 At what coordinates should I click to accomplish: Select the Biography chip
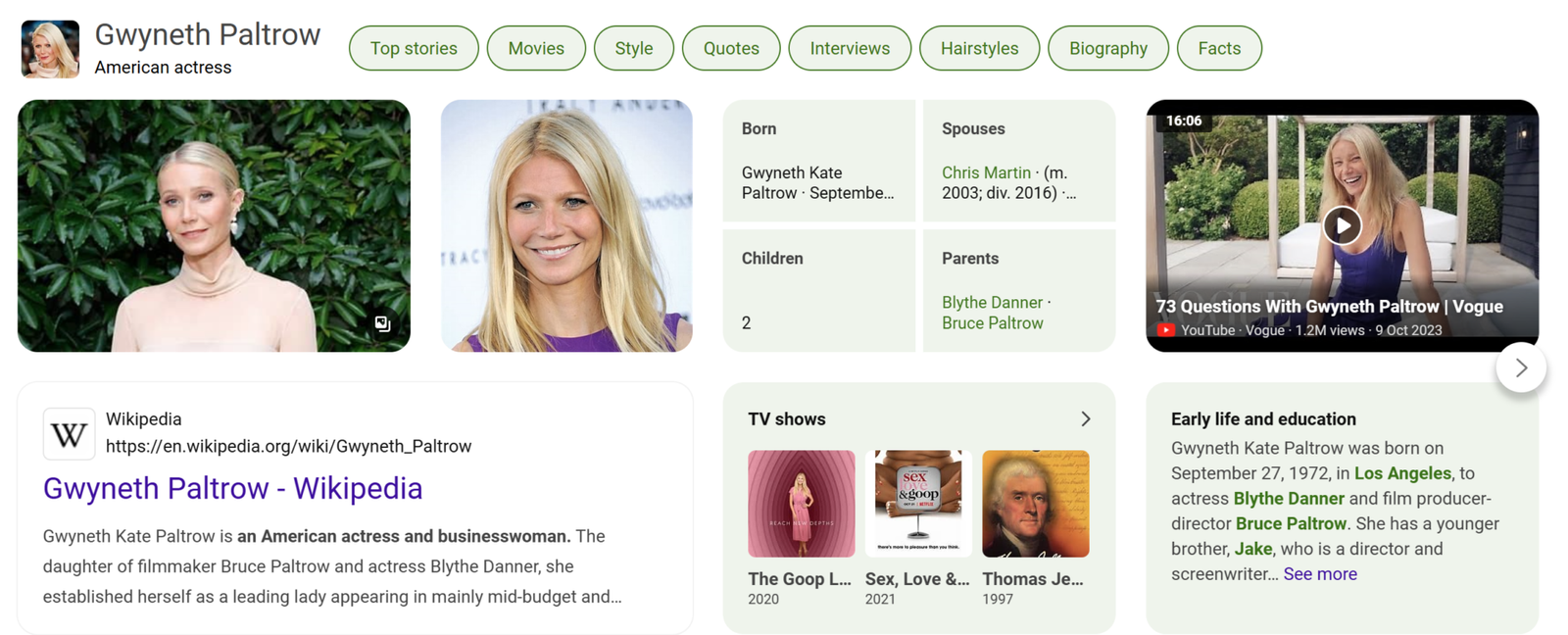coord(1108,48)
